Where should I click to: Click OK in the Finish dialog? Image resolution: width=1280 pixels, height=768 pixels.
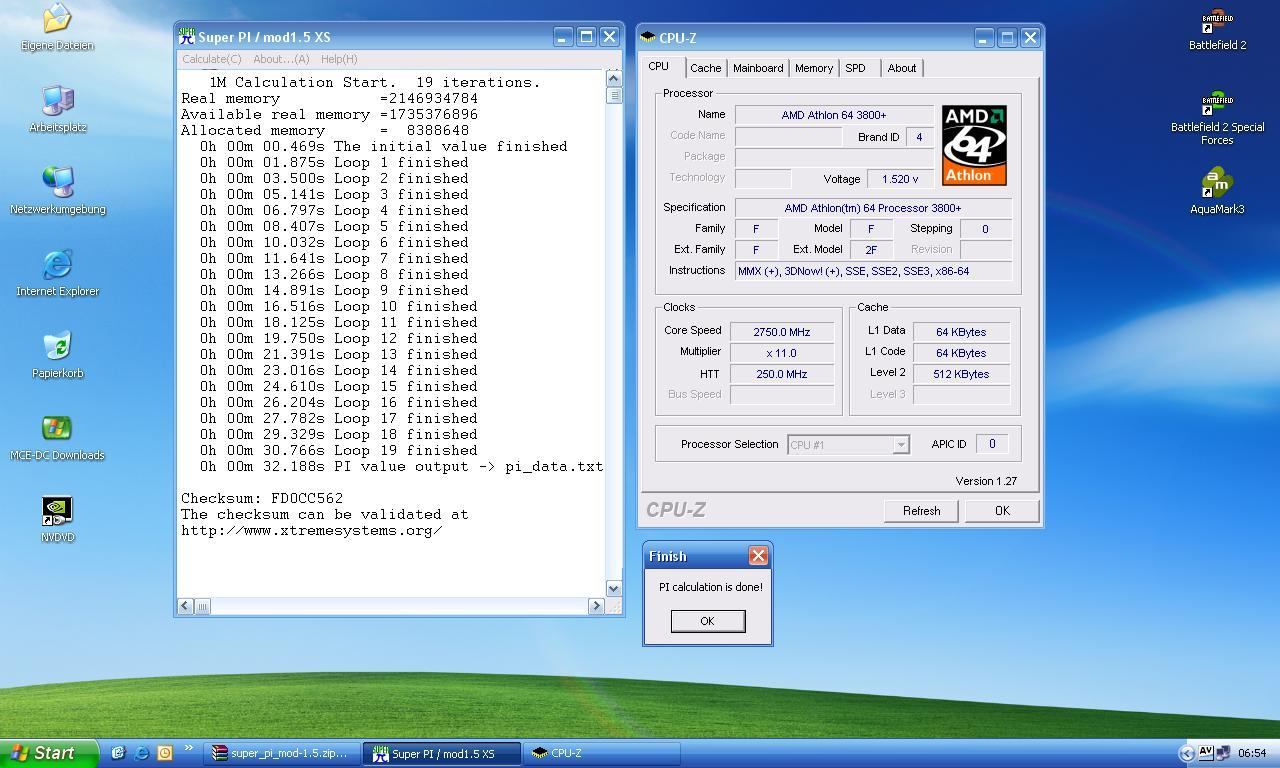pos(707,621)
